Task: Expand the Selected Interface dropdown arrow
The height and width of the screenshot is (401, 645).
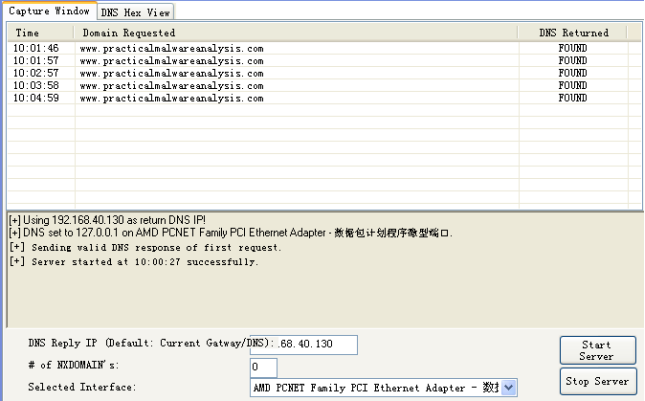Action: [509, 388]
